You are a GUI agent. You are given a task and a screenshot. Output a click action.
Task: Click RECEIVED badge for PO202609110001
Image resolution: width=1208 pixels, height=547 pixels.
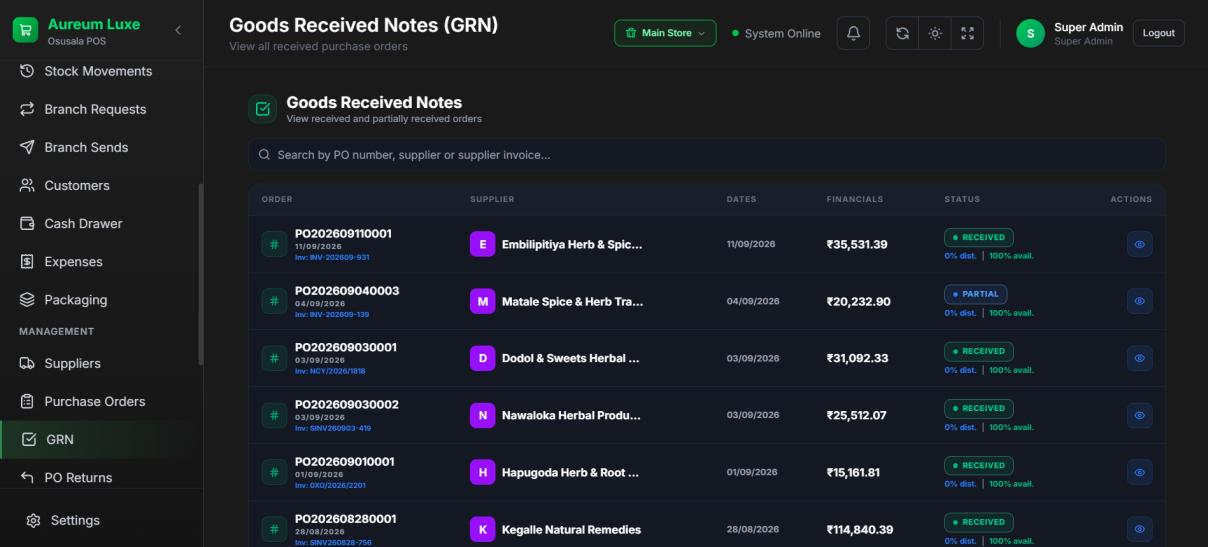click(x=979, y=237)
